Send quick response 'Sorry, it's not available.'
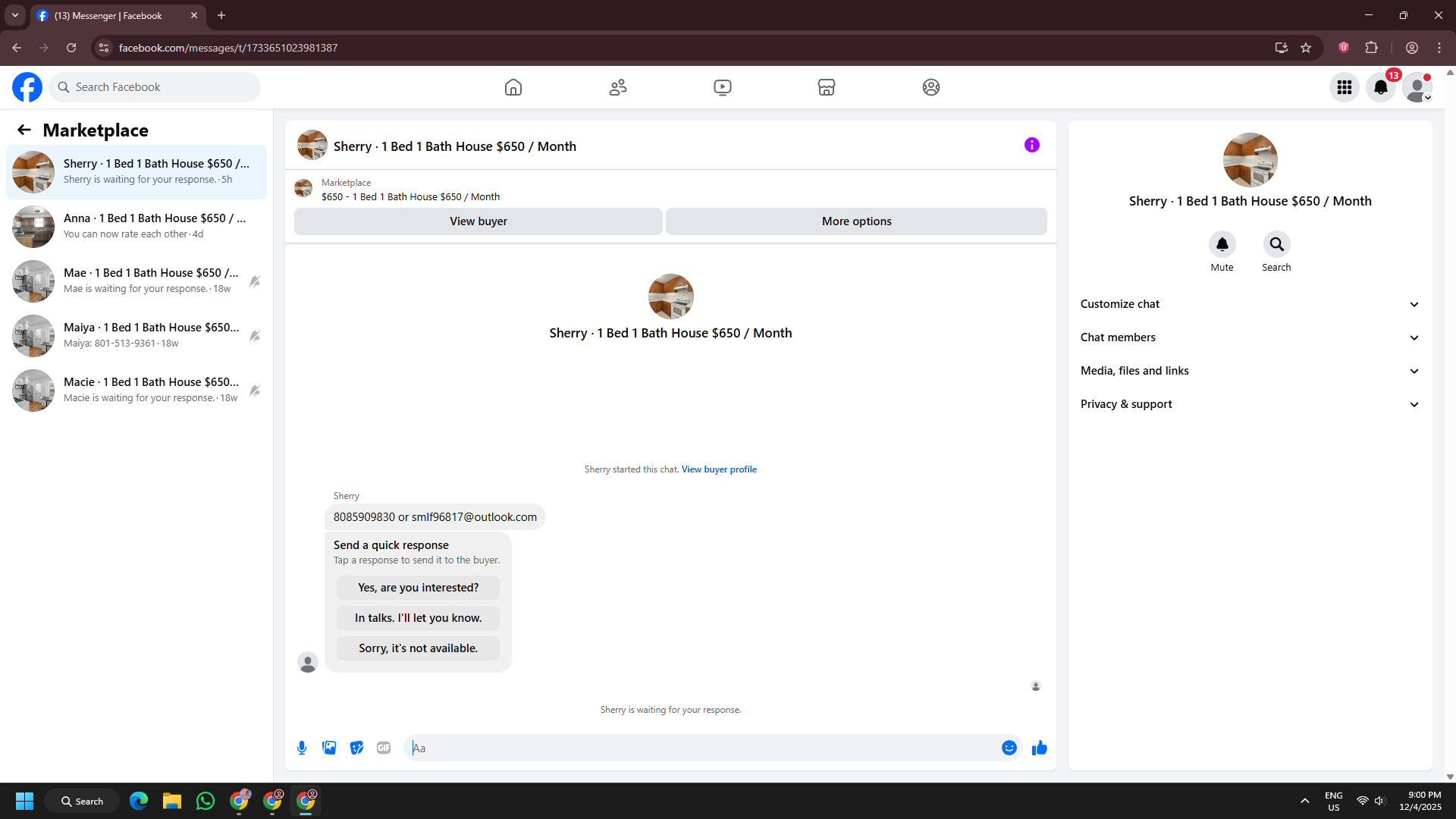 [x=418, y=648]
